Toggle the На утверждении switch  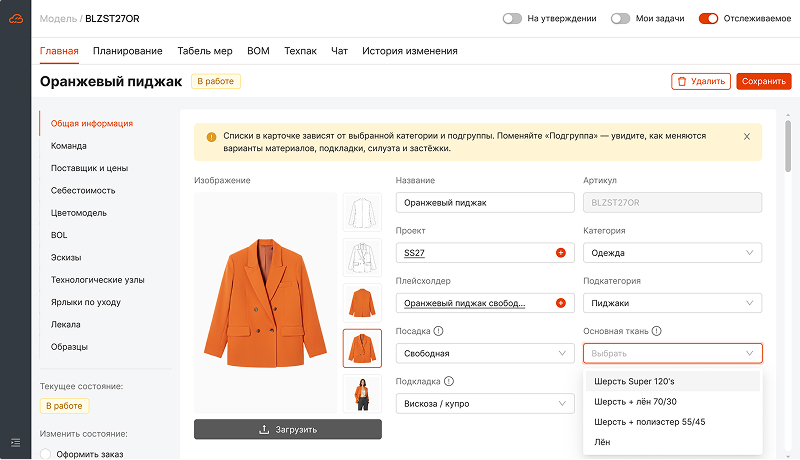[x=512, y=19]
